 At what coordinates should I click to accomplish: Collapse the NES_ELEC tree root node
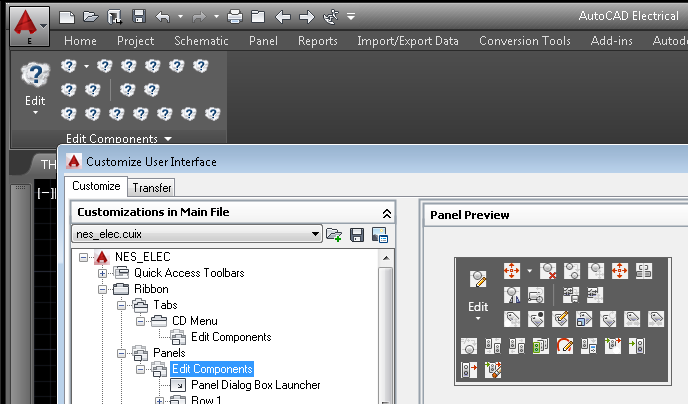coord(83,257)
